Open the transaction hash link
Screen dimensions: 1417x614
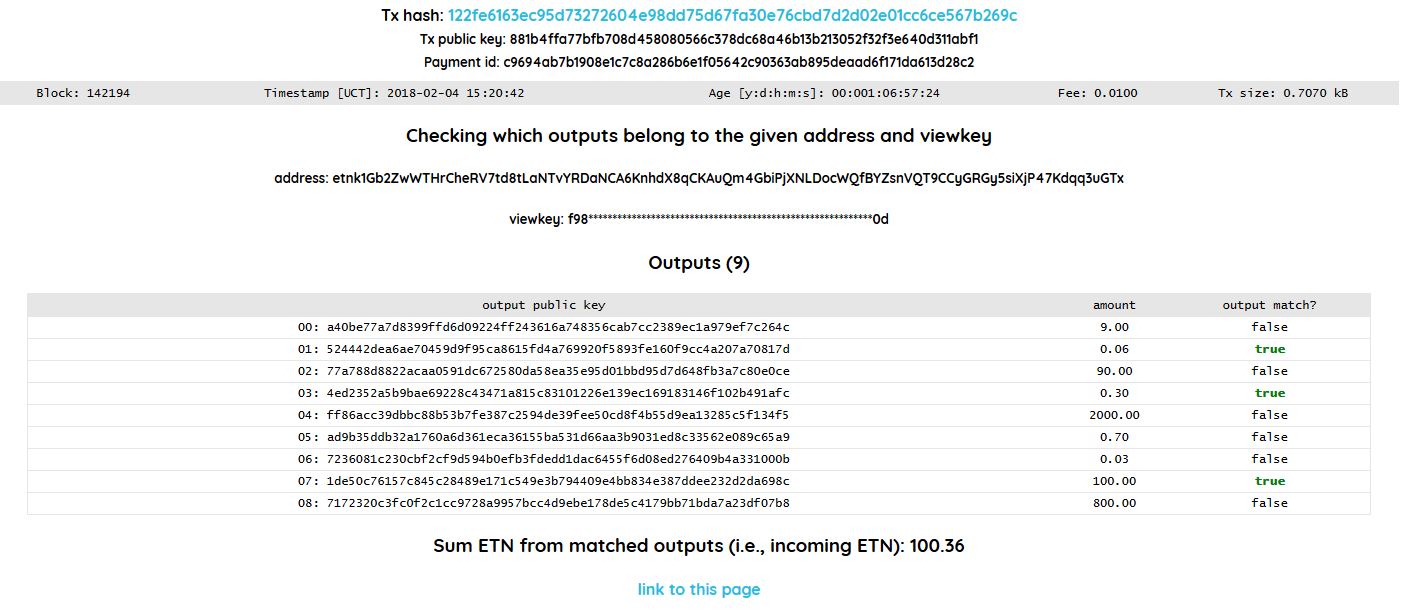[733, 16]
